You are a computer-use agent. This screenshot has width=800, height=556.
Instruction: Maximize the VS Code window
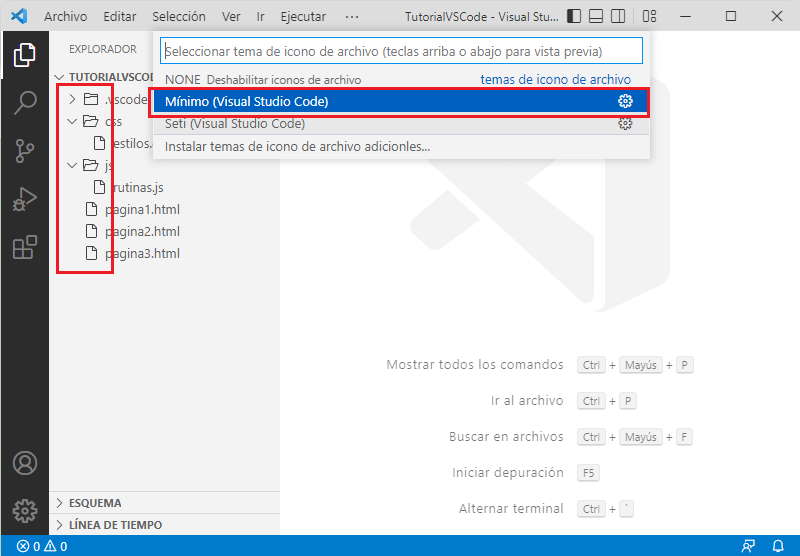click(x=731, y=16)
